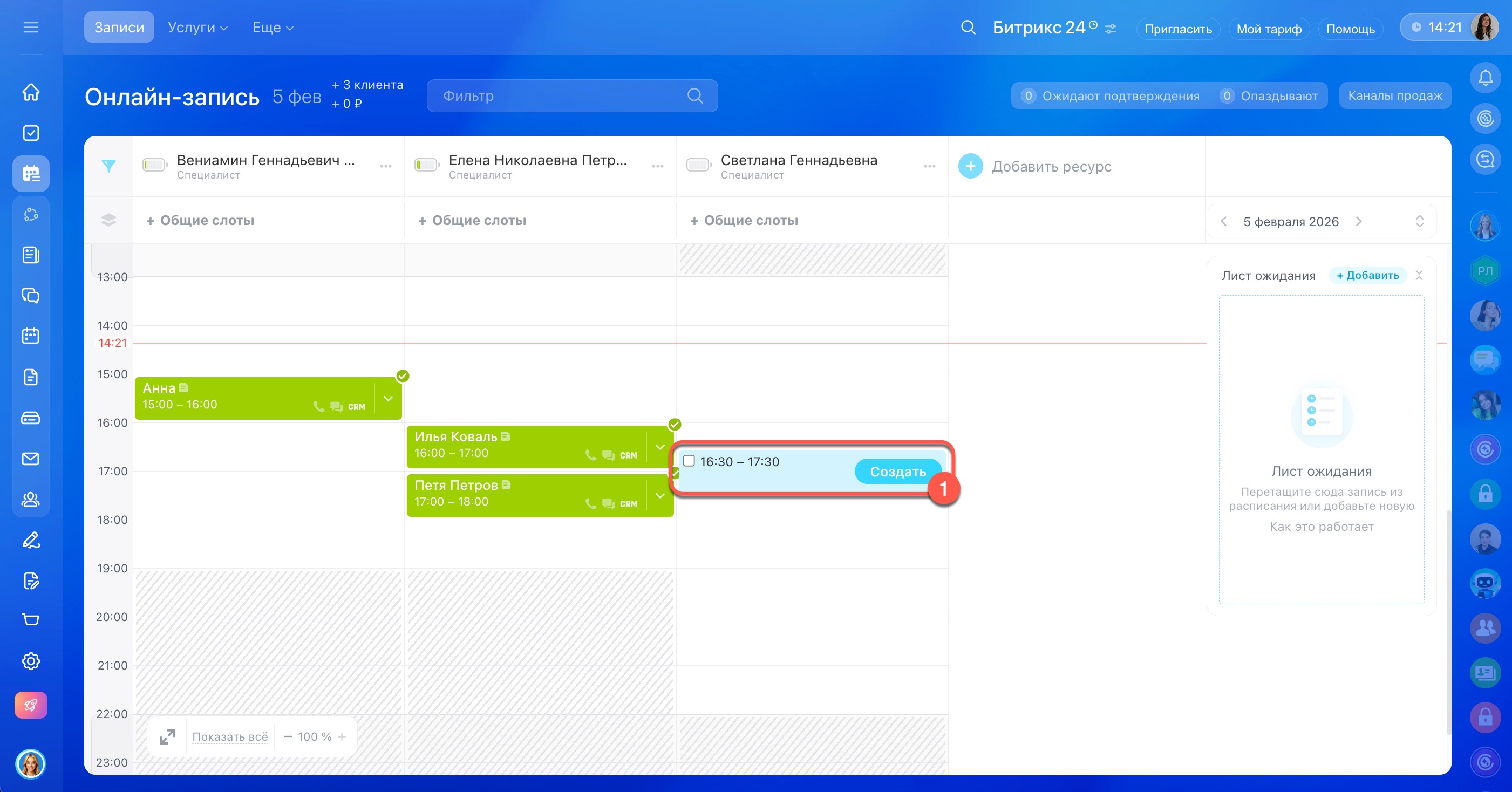Increase zoom with the plus next to 100 %
1512x792 pixels.
point(342,737)
